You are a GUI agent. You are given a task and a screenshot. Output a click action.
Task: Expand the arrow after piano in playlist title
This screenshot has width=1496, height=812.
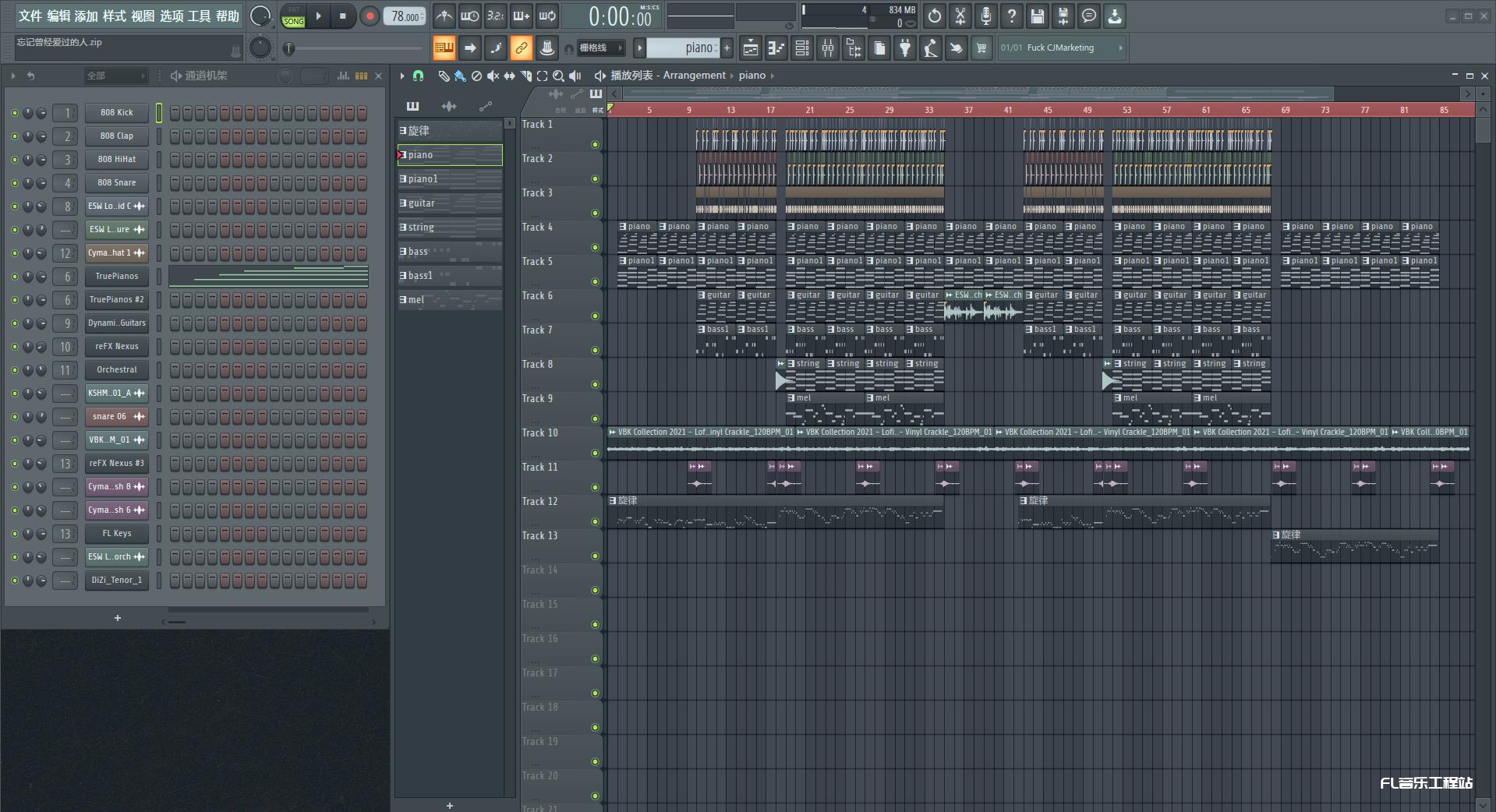[x=773, y=76]
